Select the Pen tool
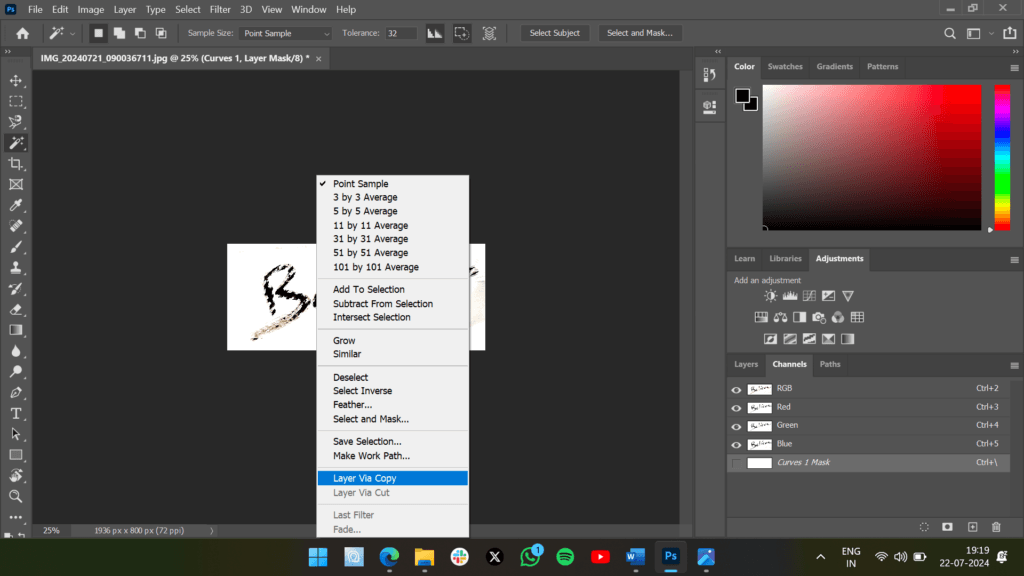Screen dimensions: 1024x576 click(x=16, y=392)
